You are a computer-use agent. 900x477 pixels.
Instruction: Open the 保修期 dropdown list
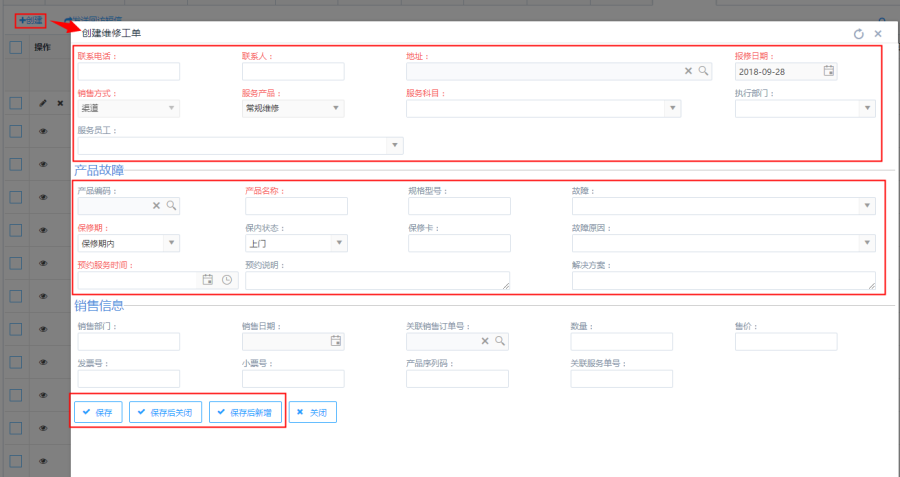pos(171,242)
